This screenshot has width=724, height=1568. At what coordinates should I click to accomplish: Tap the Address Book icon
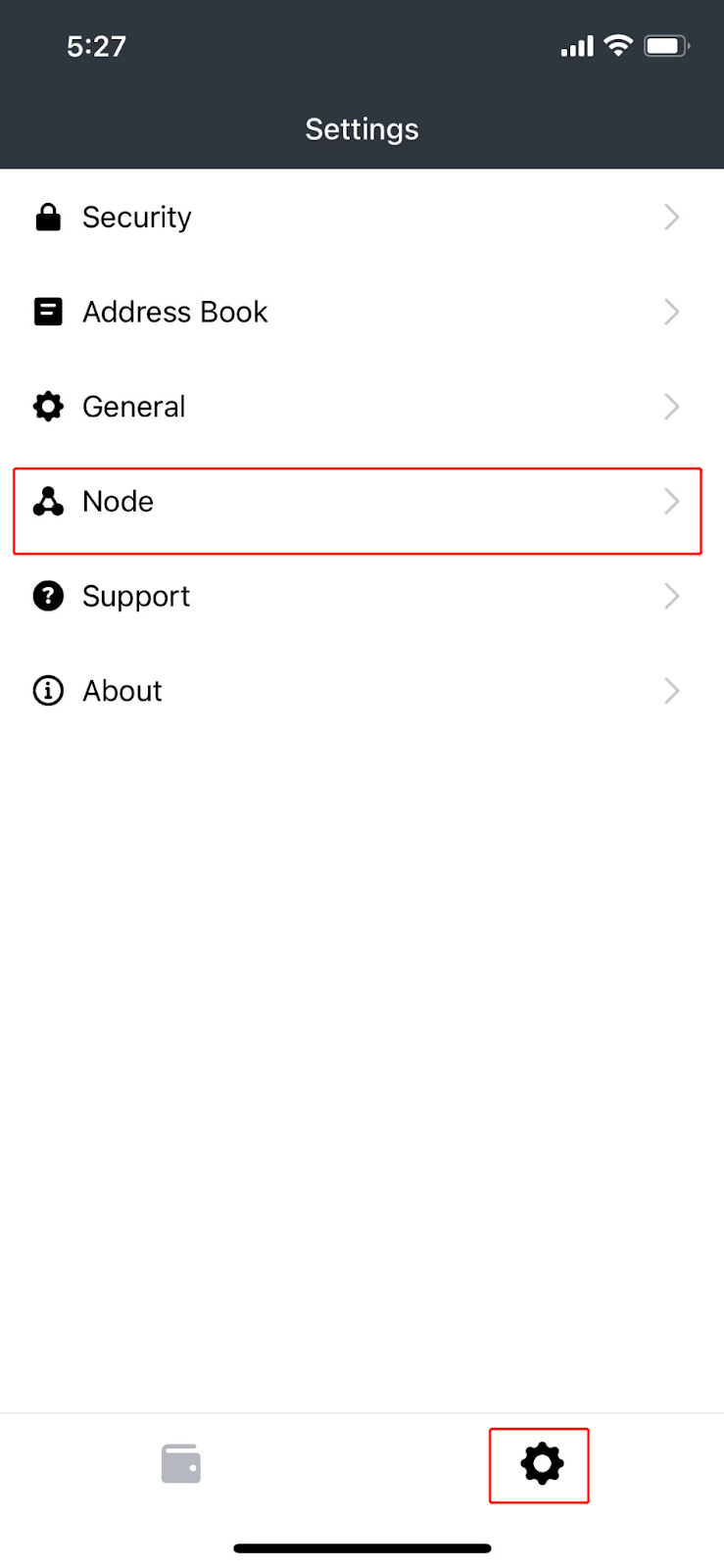[x=48, y=312]
